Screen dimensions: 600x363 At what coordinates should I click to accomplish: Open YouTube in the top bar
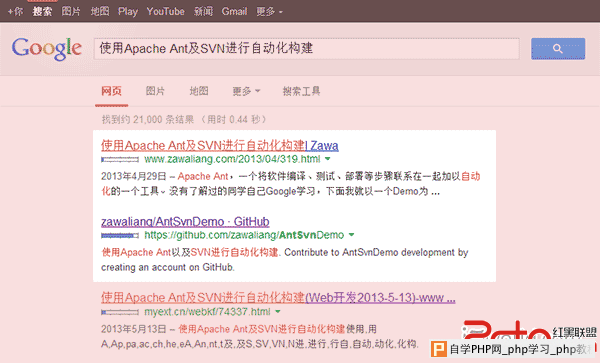(x=165, y=11)
